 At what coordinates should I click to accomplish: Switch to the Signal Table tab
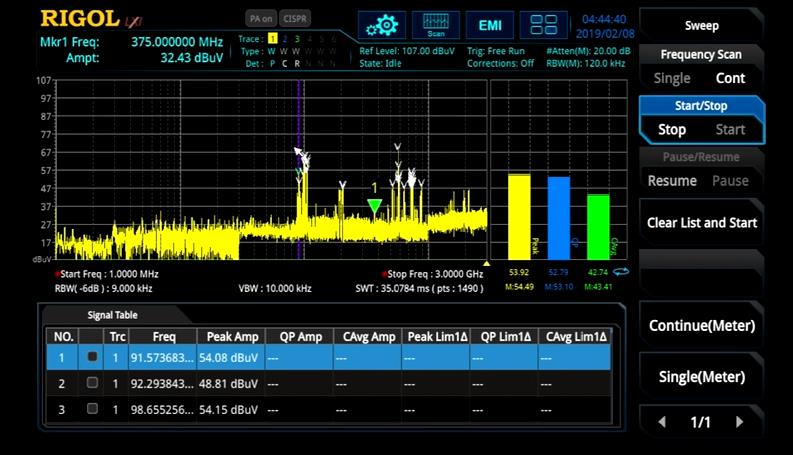tap(112, 315)
